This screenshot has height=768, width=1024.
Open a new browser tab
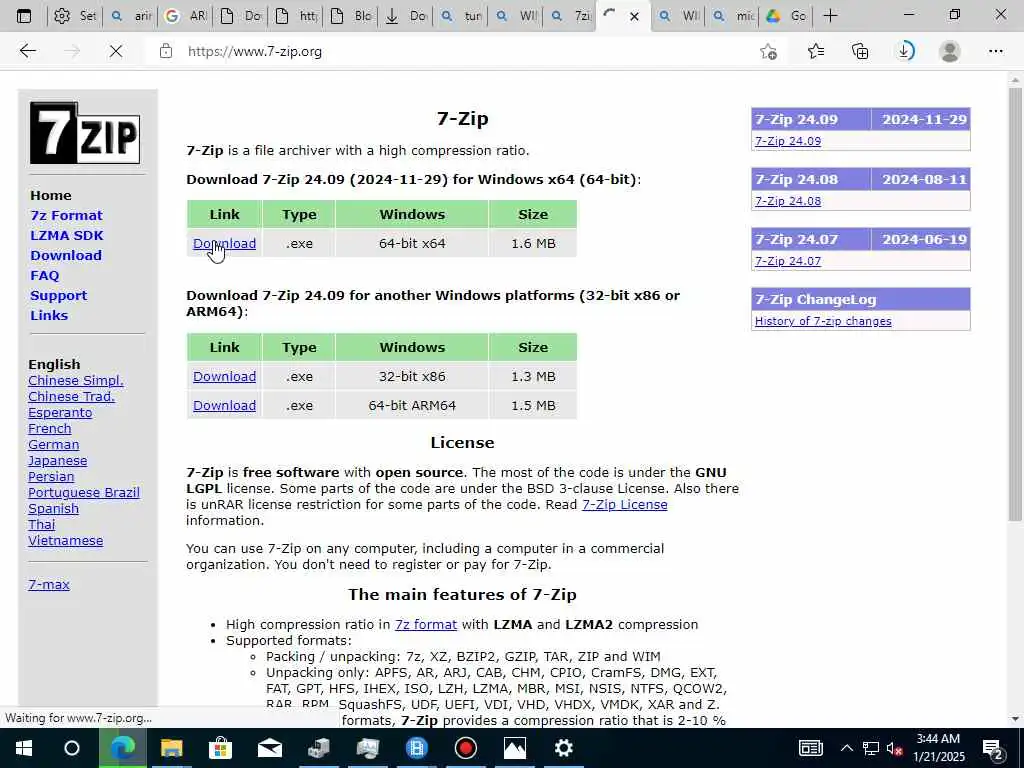830,16
